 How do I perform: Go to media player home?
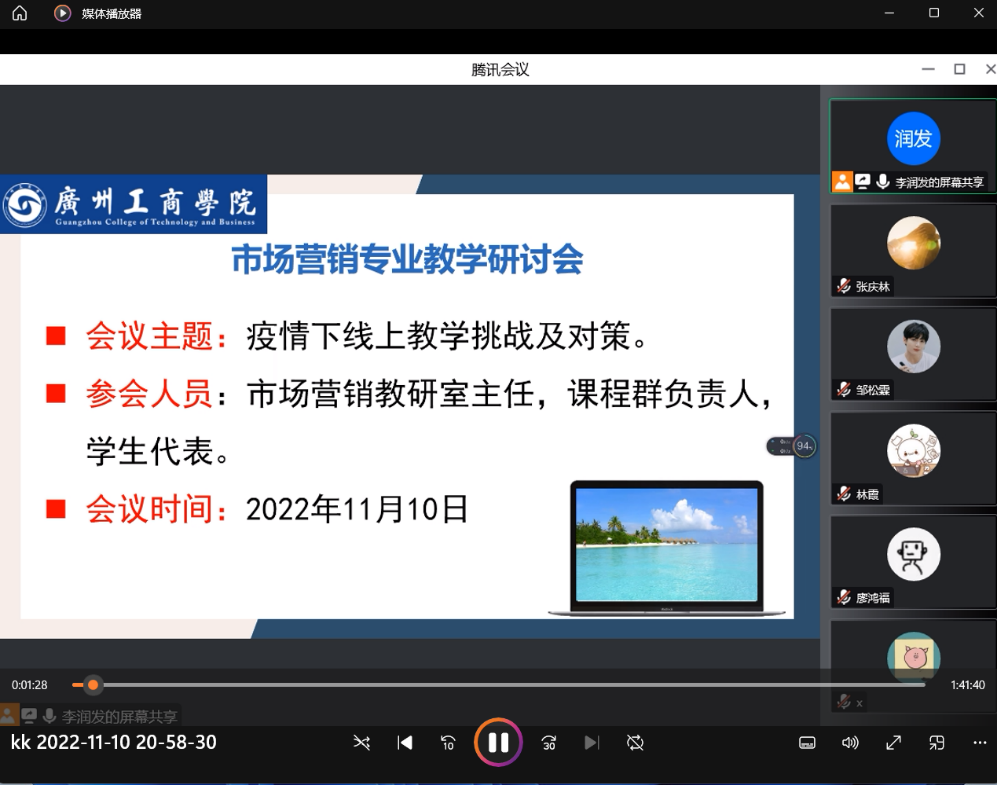click(x=20, y=13)
